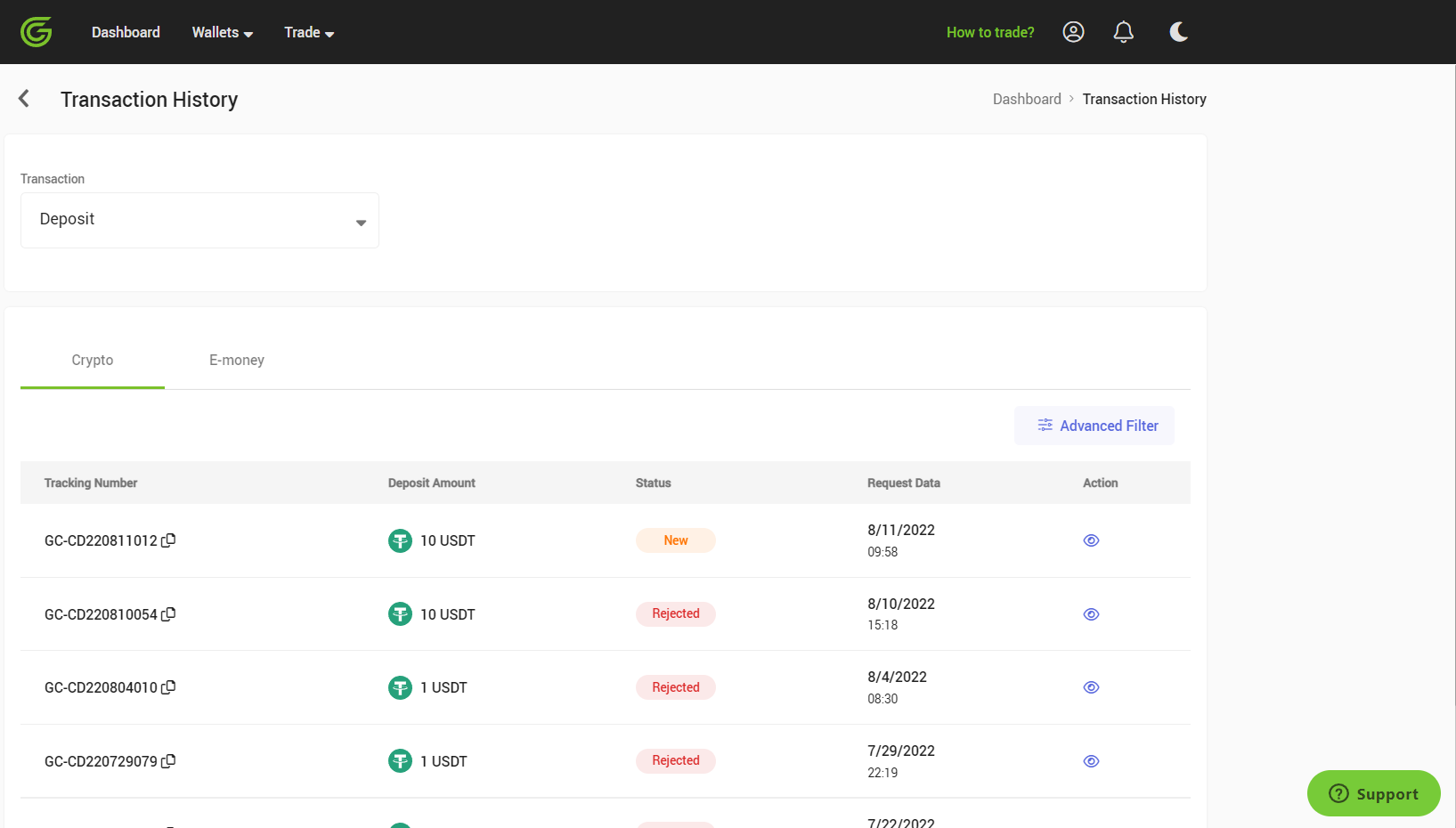
Task: Click the 8/4/2022 request date
Action: (898, 677)
